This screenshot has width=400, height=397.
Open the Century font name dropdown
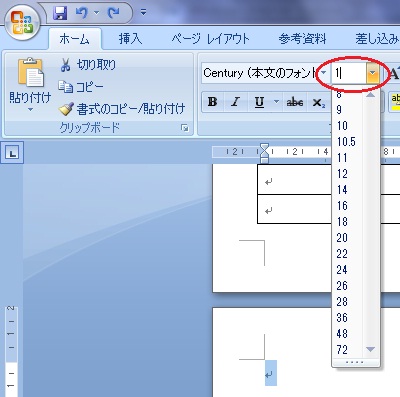323,73
